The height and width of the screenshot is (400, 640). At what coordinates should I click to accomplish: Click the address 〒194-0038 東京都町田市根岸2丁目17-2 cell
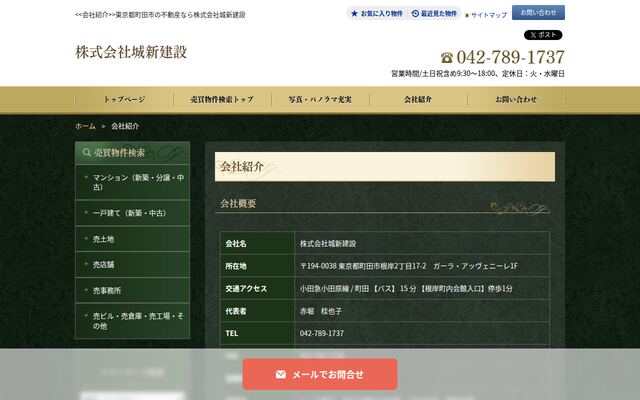(x=422, y=266)
